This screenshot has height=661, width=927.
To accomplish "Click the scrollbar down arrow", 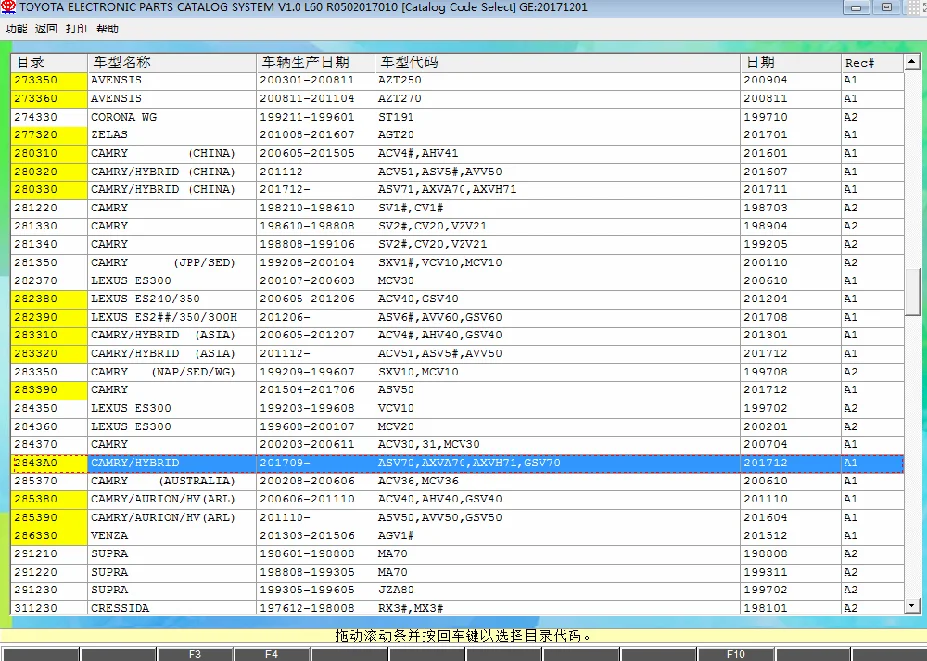I will [x=911, y=606].
